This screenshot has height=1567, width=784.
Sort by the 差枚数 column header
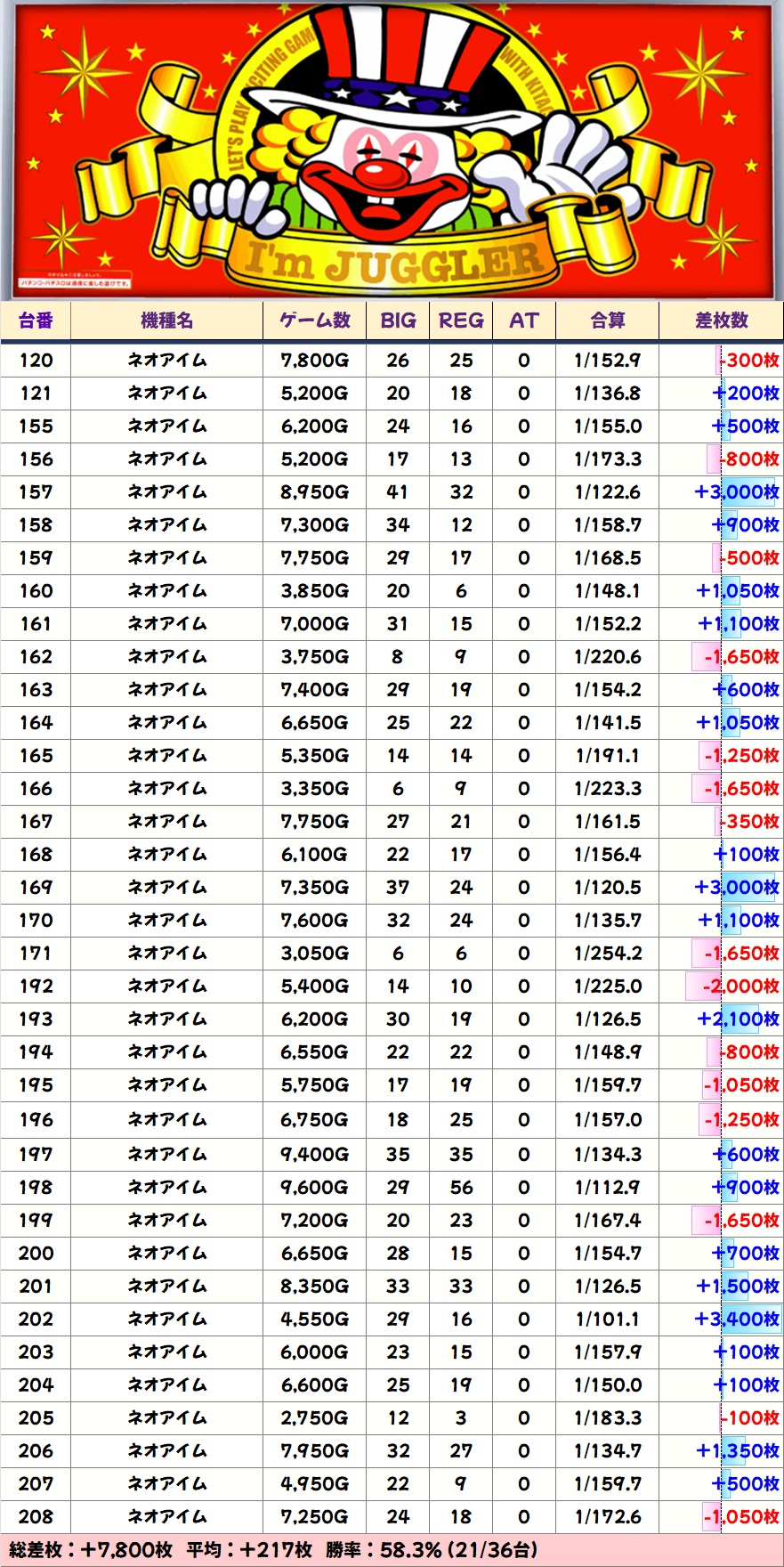tap(721, 321)
